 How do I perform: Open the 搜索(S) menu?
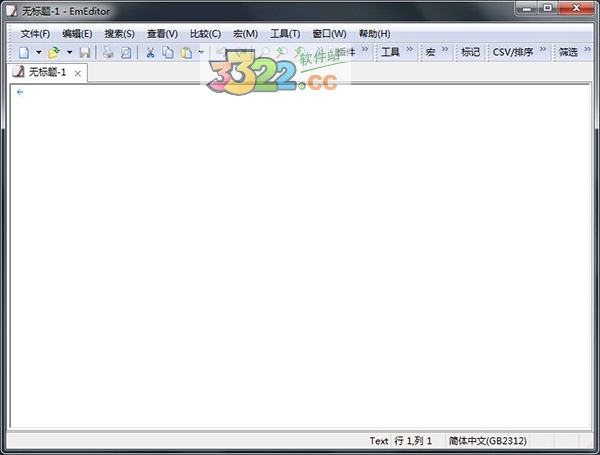119,34
